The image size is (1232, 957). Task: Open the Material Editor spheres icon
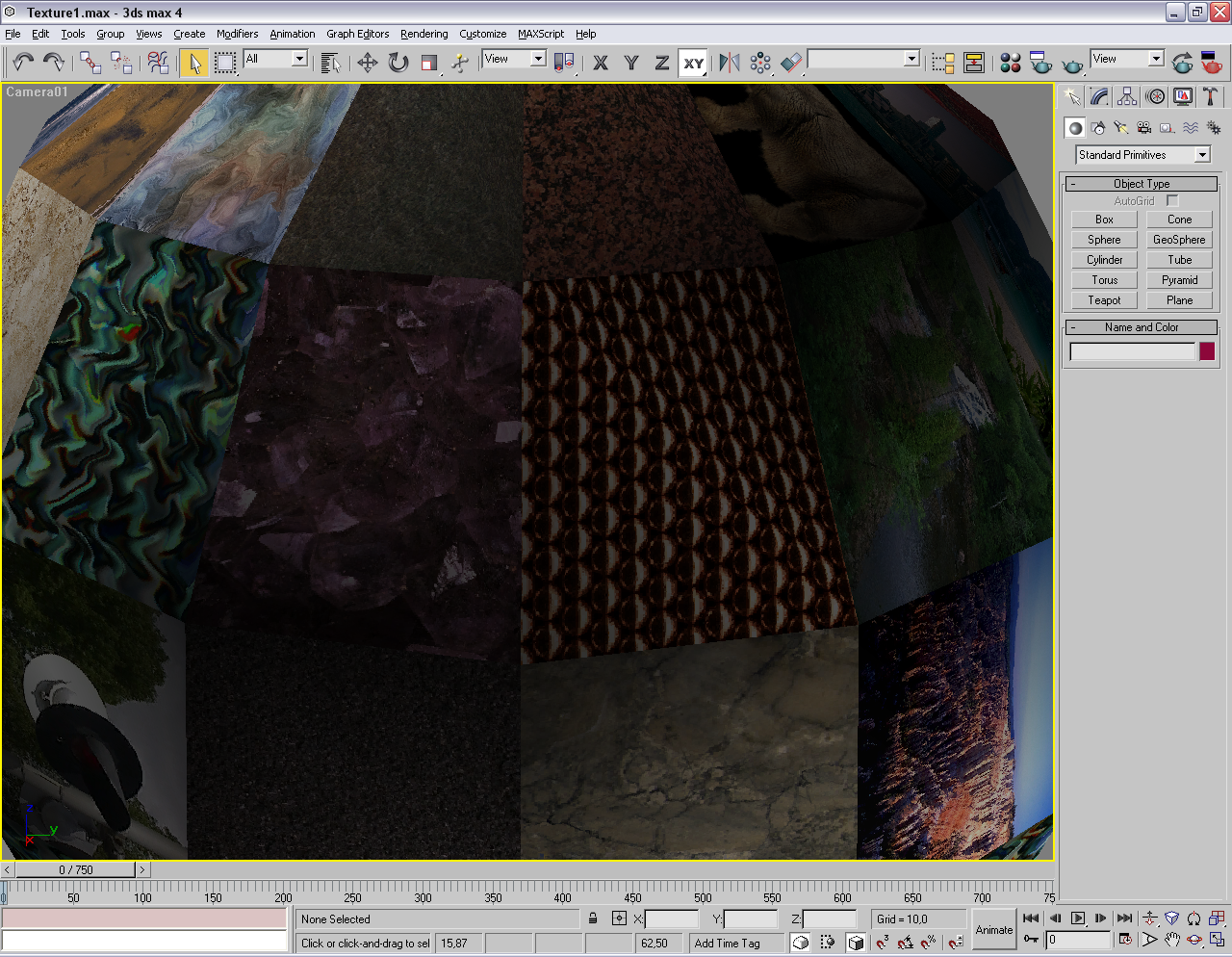coord(1010,63)
